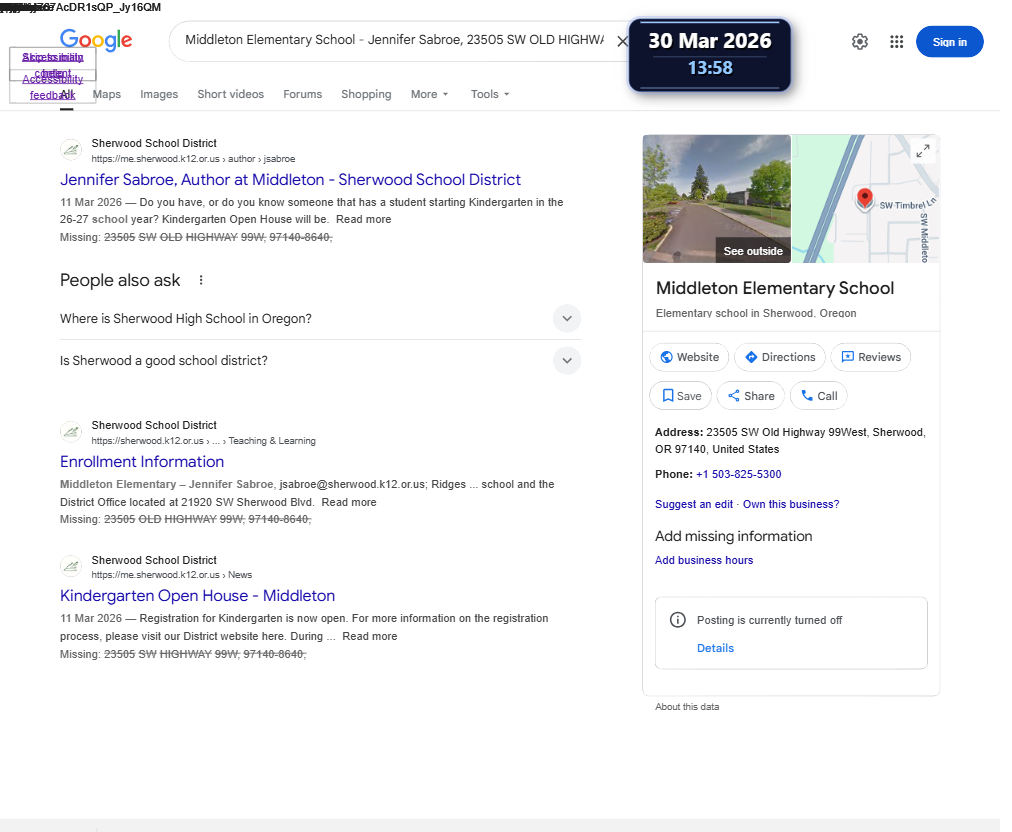This screenshot has height=832, width=1012.
Task: Click About this data link
Action: (x=687, y=707)
